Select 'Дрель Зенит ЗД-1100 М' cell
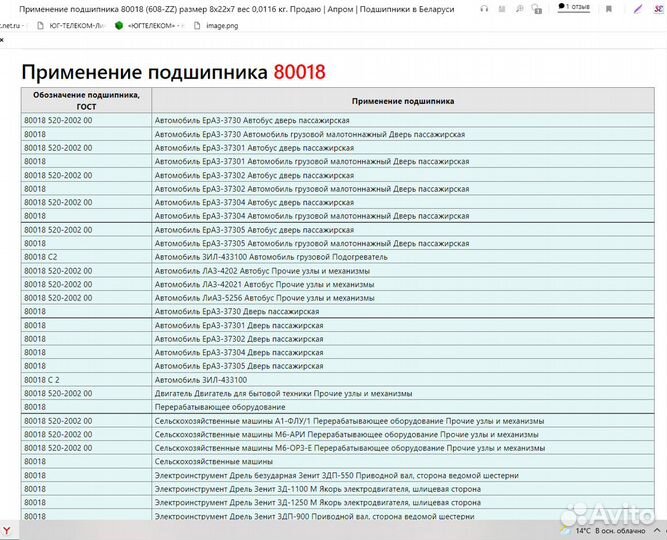667x540 pixels. coord(403,489)
